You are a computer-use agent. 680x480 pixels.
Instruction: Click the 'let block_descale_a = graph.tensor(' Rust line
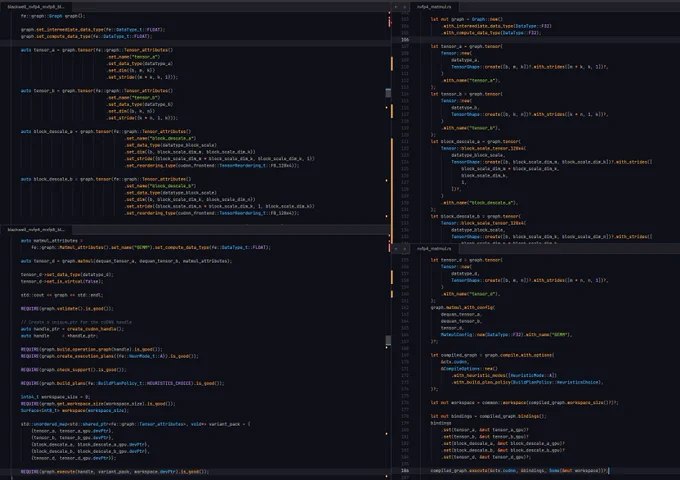point(476,141)
